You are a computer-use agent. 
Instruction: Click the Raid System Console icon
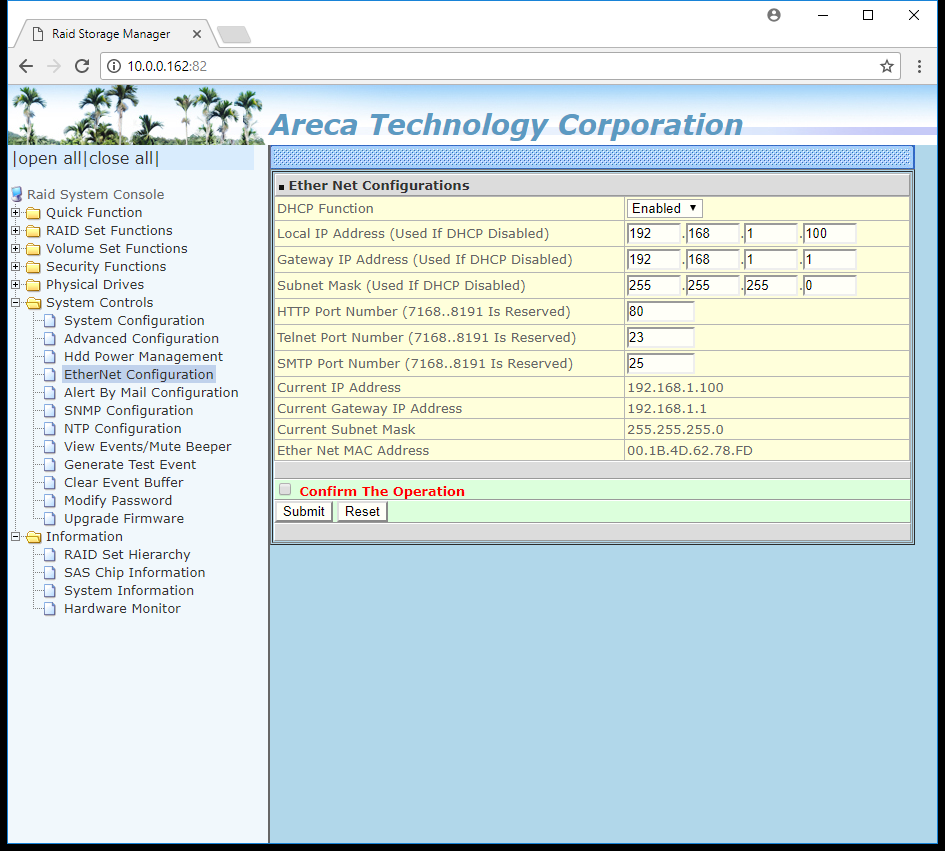point(17,194)
